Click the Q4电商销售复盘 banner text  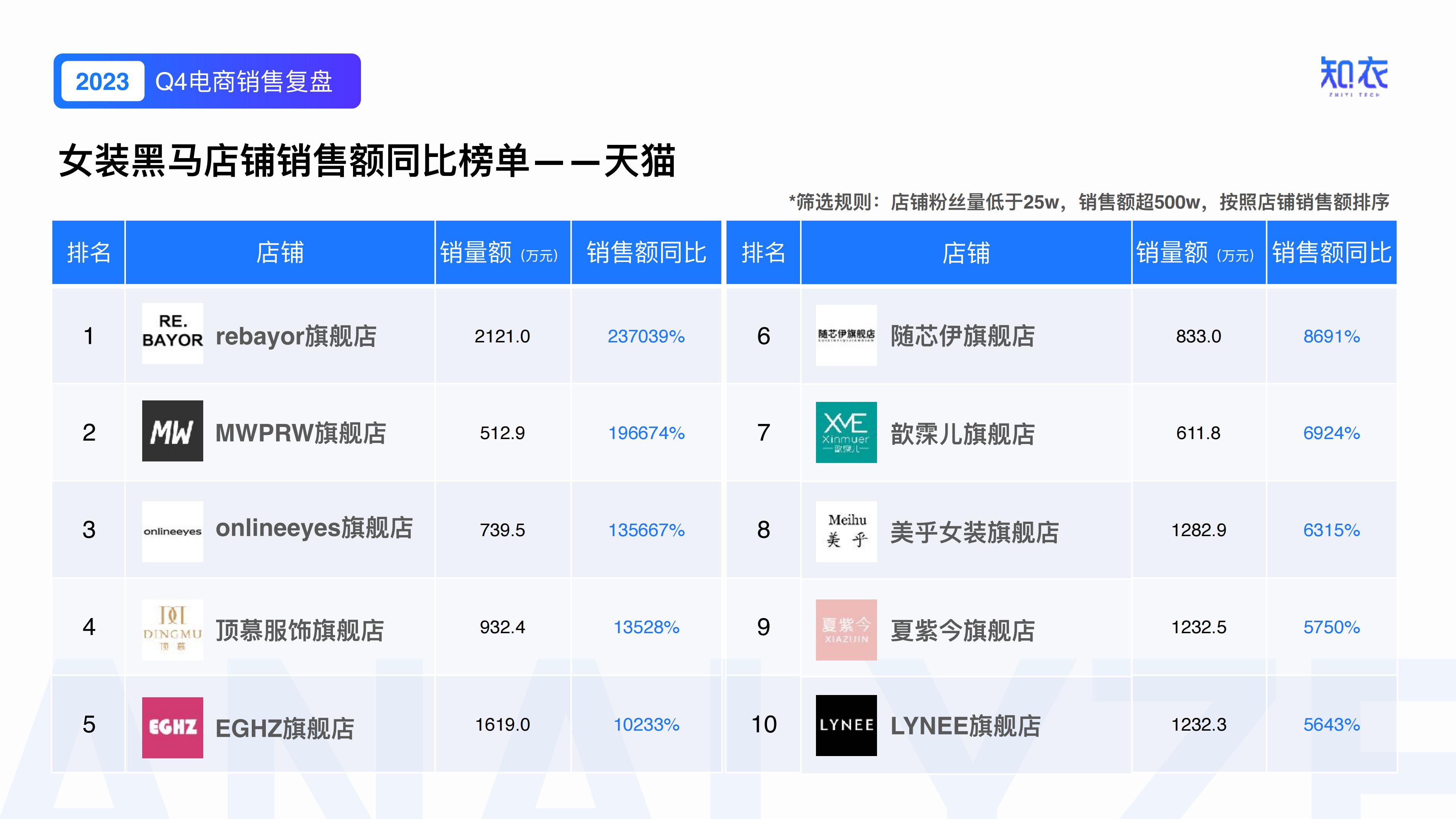(243, 82)
